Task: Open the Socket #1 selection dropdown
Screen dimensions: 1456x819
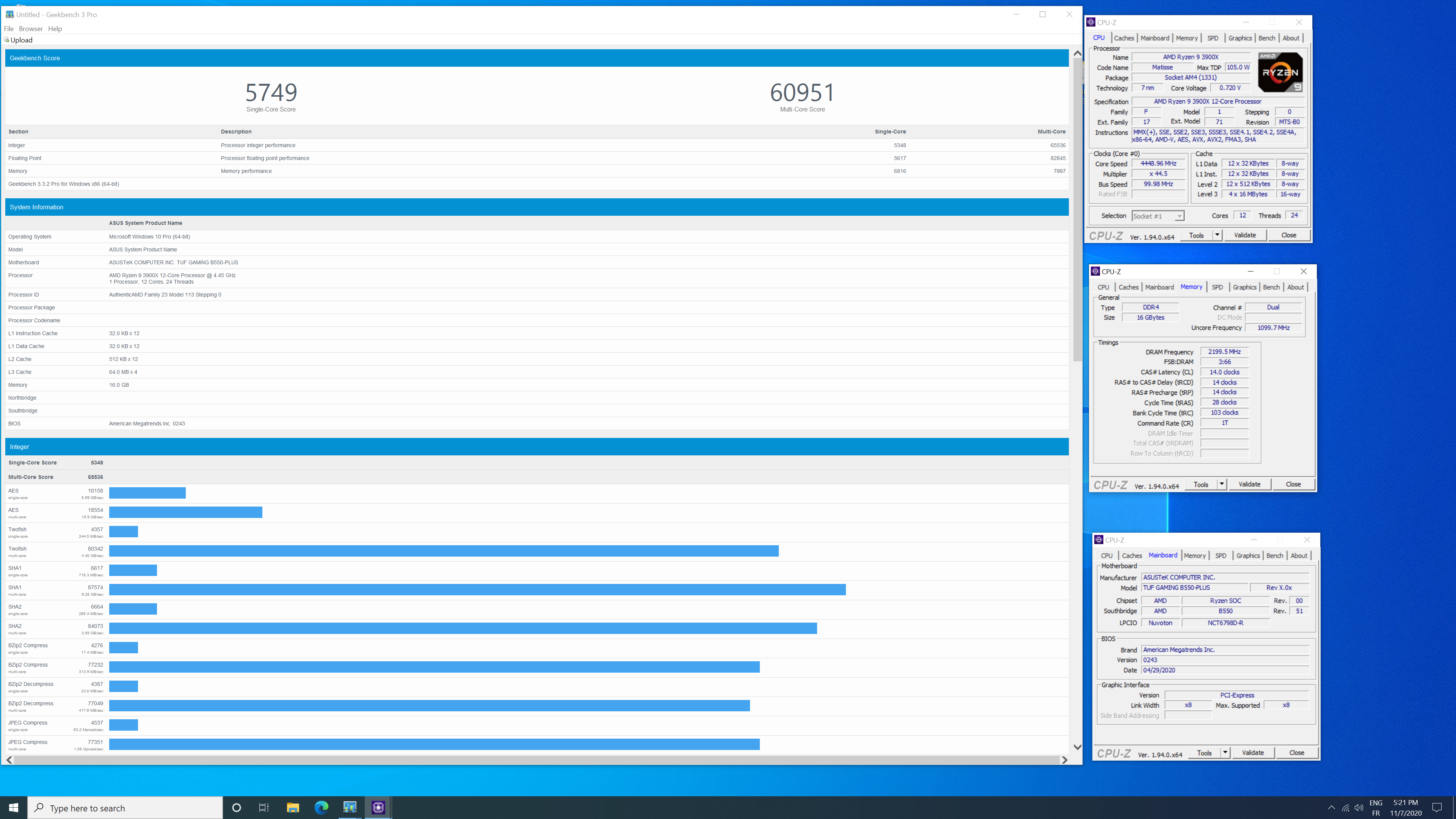Action: pyautogui.click(x=1158, y=216)
